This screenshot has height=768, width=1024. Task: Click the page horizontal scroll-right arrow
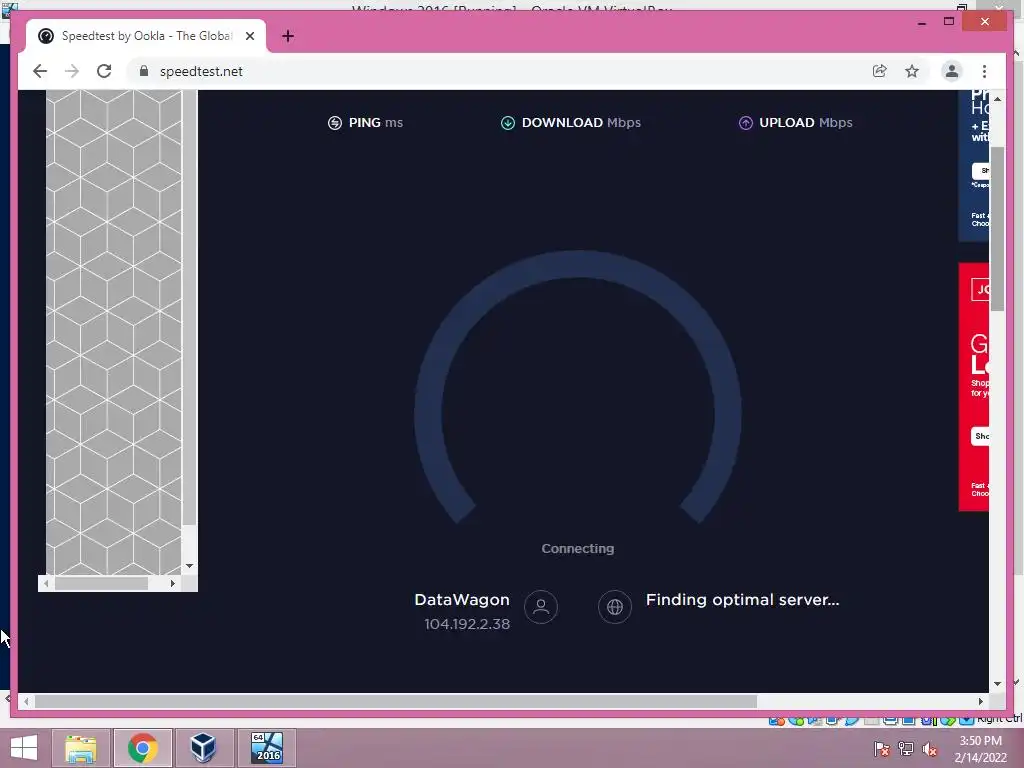[981, 701]
